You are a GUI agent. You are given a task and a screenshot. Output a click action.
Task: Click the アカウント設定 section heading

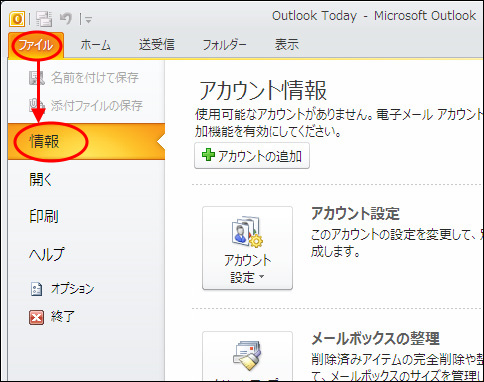pyautogui.click(x=355, y=214)
